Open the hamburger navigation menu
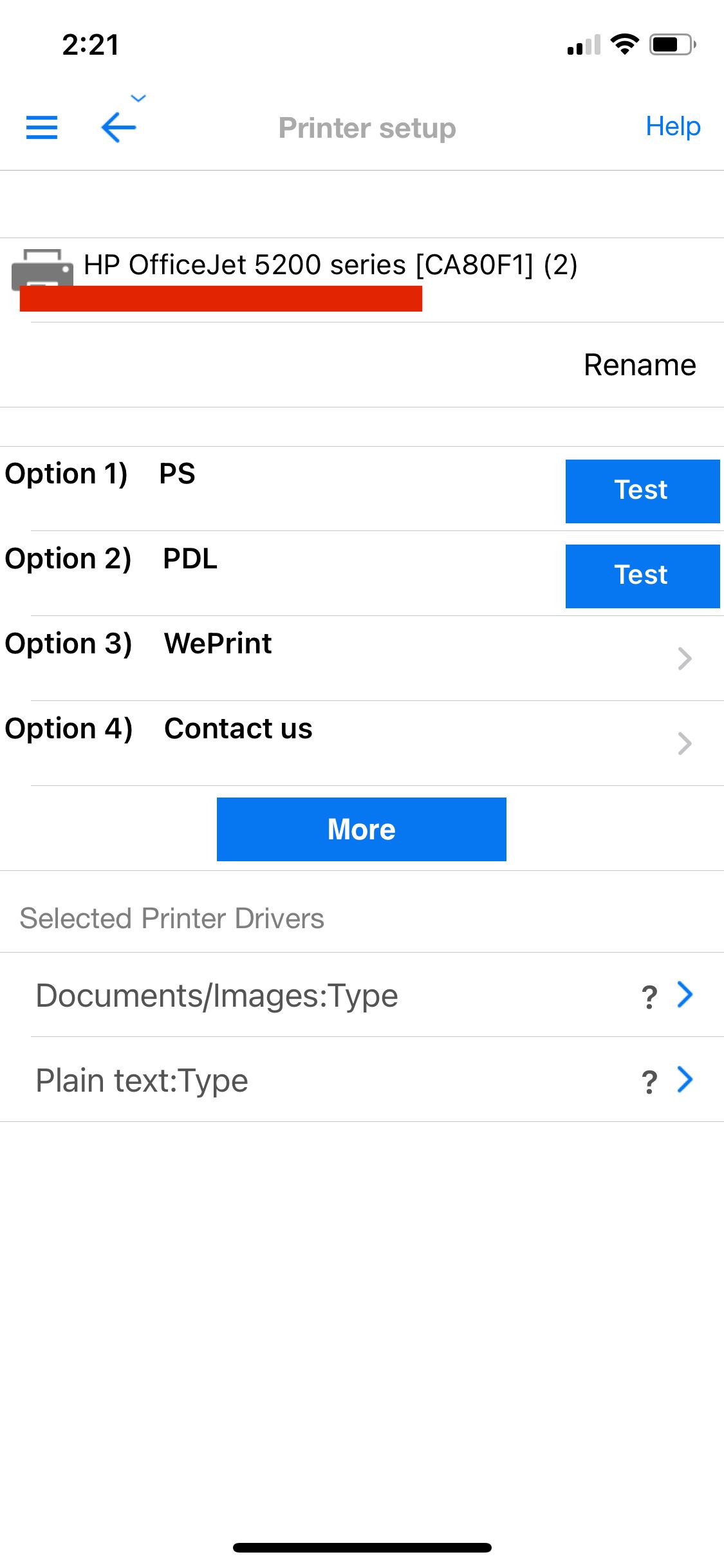 [41, 127]
